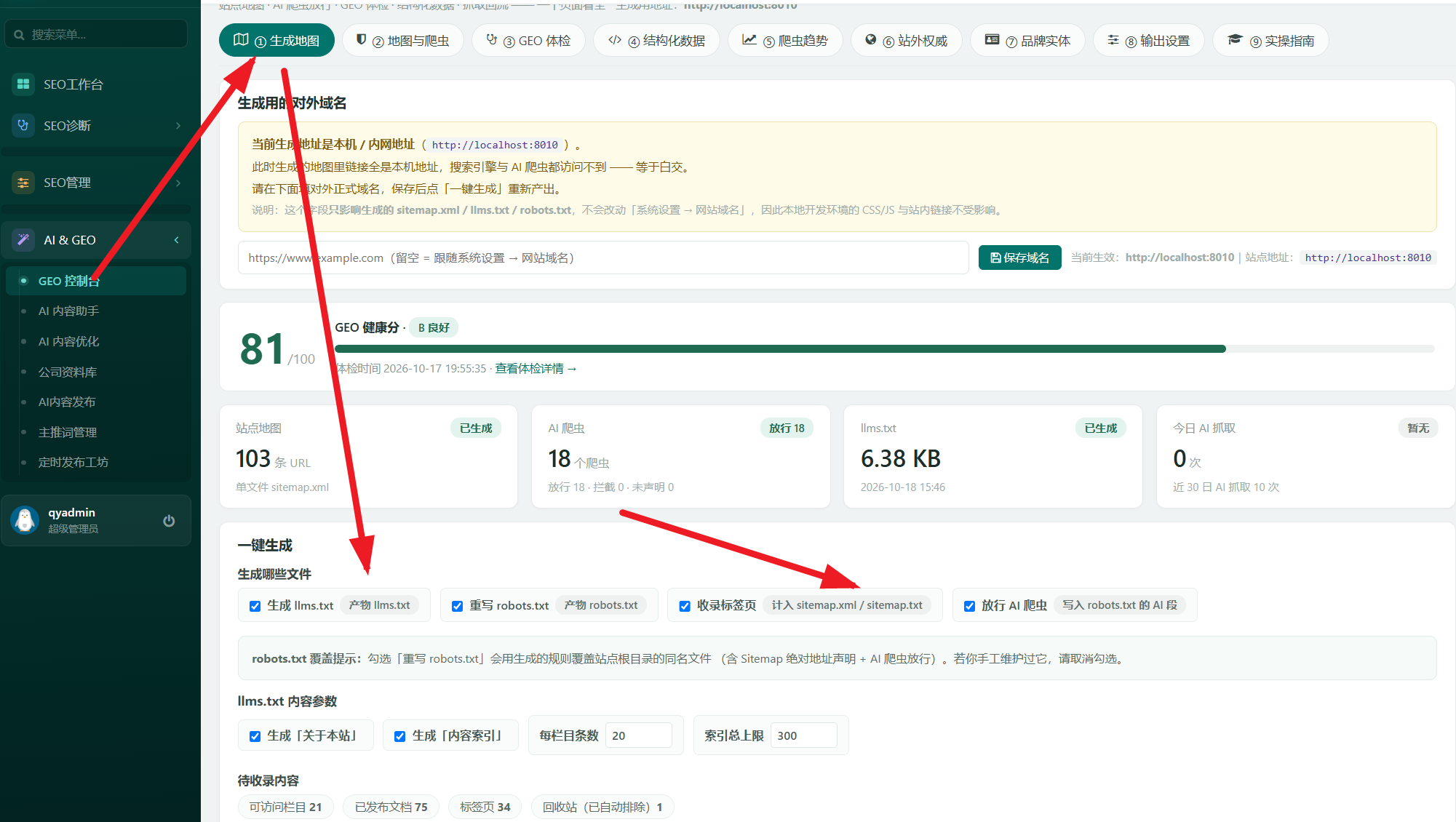Click the 已发布文档 75 chip

pyautogui.click(x=391, y=807)
